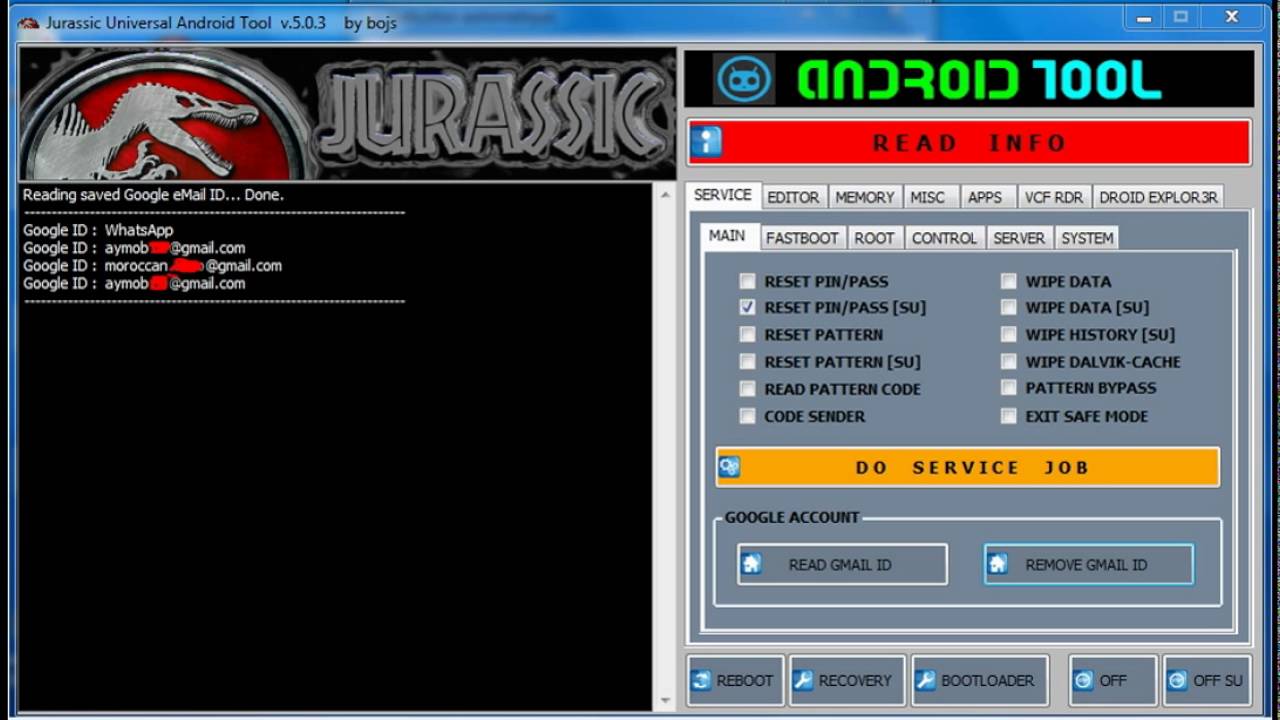Enable the WIPE DATA checkbox

tap(1008, 281)
